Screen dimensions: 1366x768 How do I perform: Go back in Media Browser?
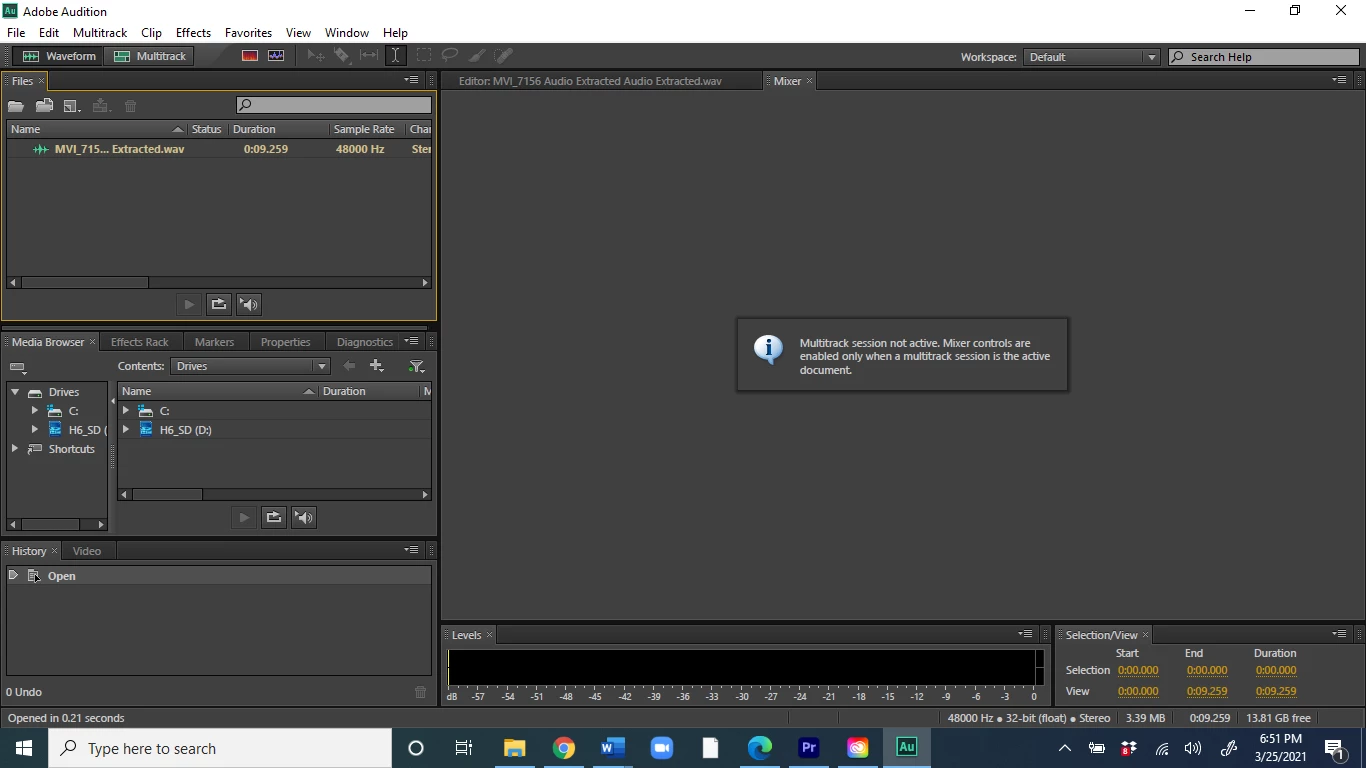[x=349, y=366]
